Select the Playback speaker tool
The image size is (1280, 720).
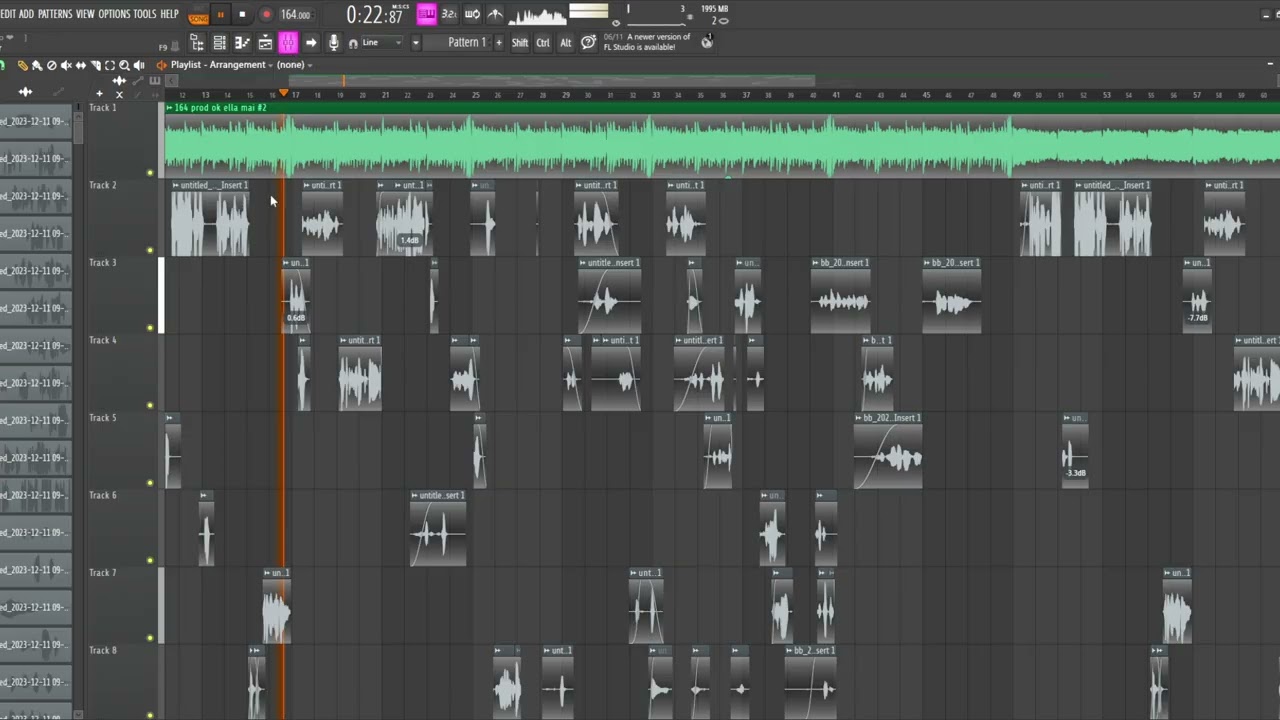pyautogui.click(x=139, y=66)
